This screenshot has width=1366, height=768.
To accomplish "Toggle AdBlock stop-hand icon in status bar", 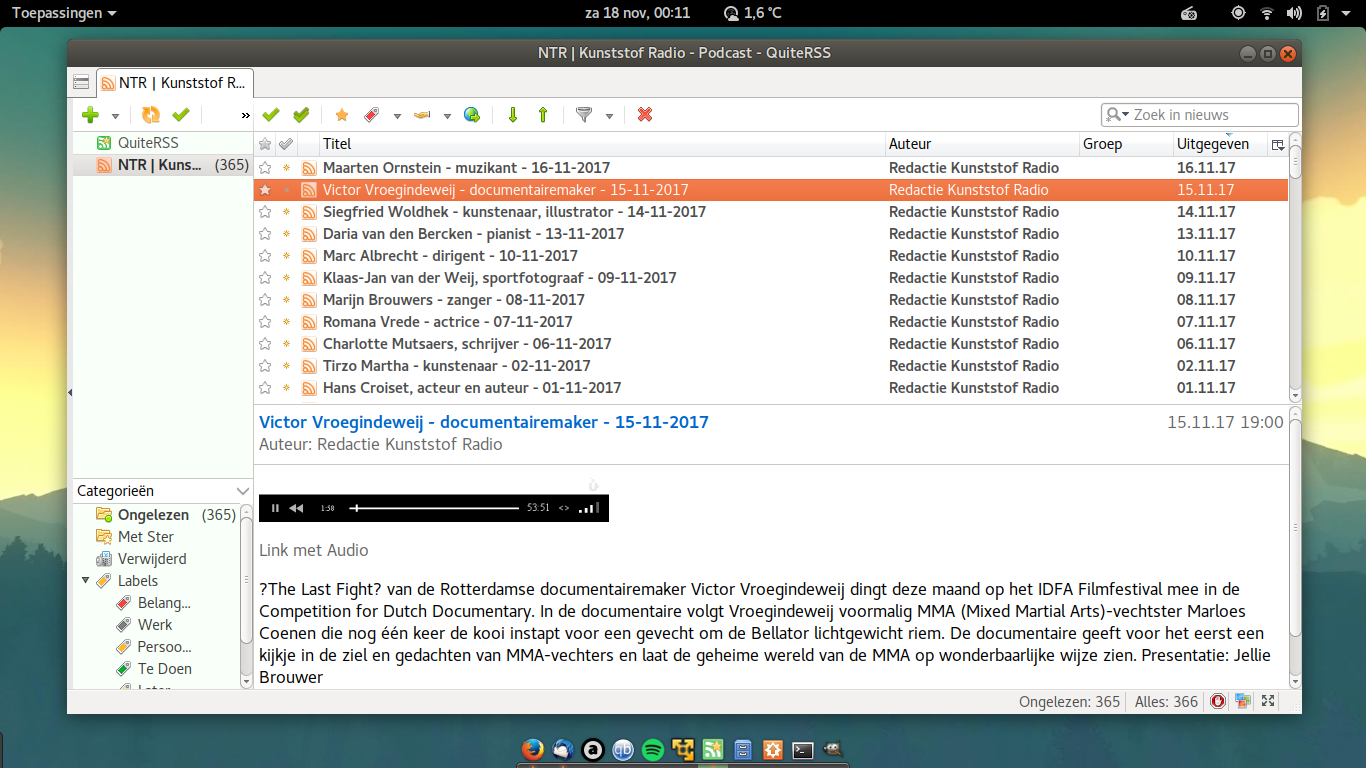I will click(1218, 701).
